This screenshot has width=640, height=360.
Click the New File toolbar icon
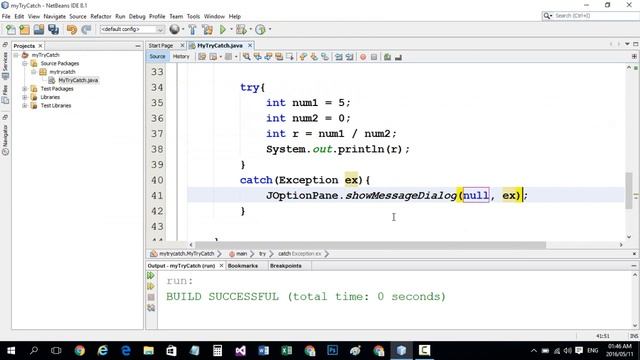click(x=11, y=29)
